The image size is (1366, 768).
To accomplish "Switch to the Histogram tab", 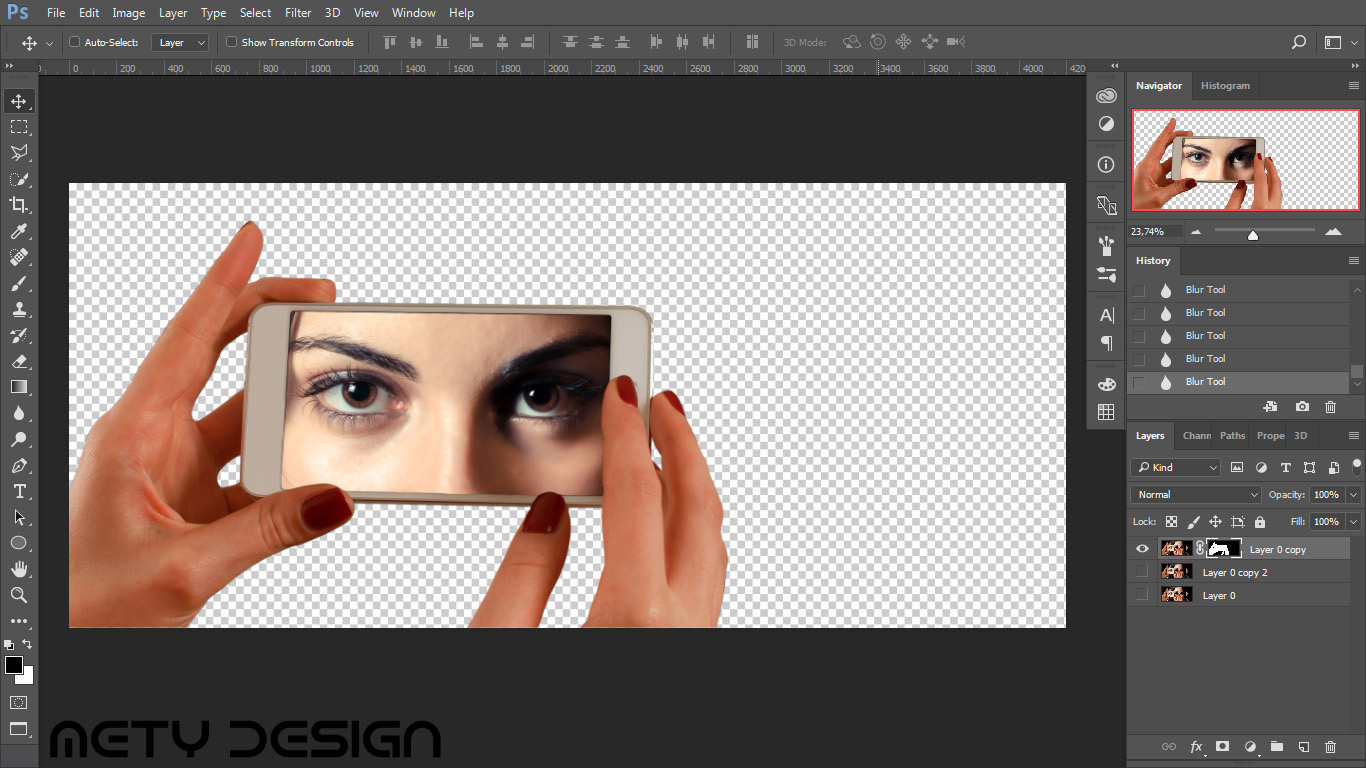I will point(1225,86).
